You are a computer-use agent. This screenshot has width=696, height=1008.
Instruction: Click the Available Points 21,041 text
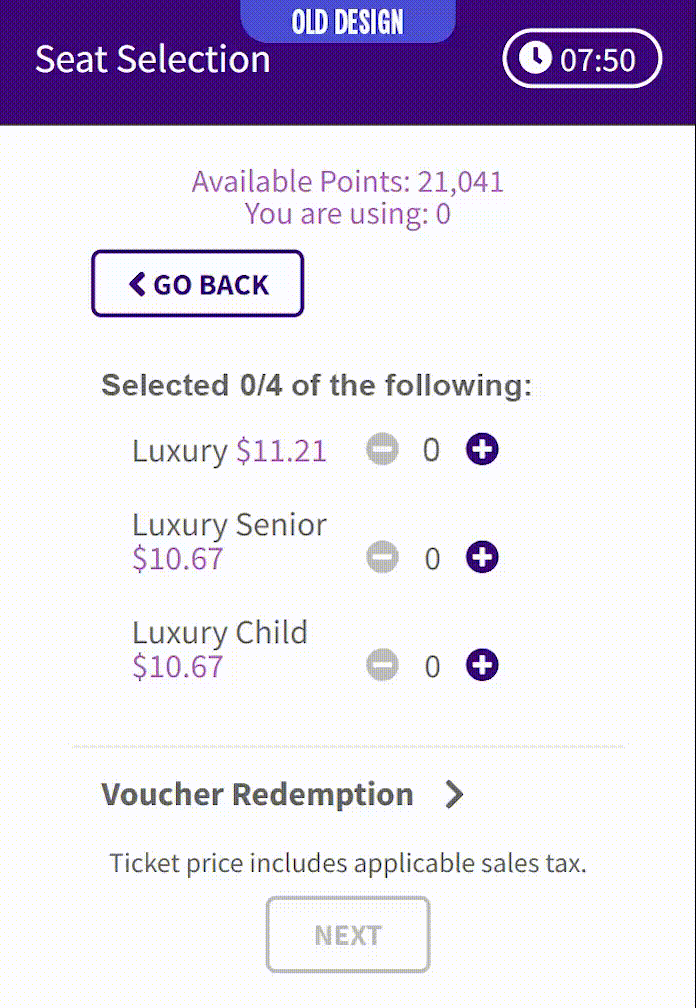tap(347, 182)
